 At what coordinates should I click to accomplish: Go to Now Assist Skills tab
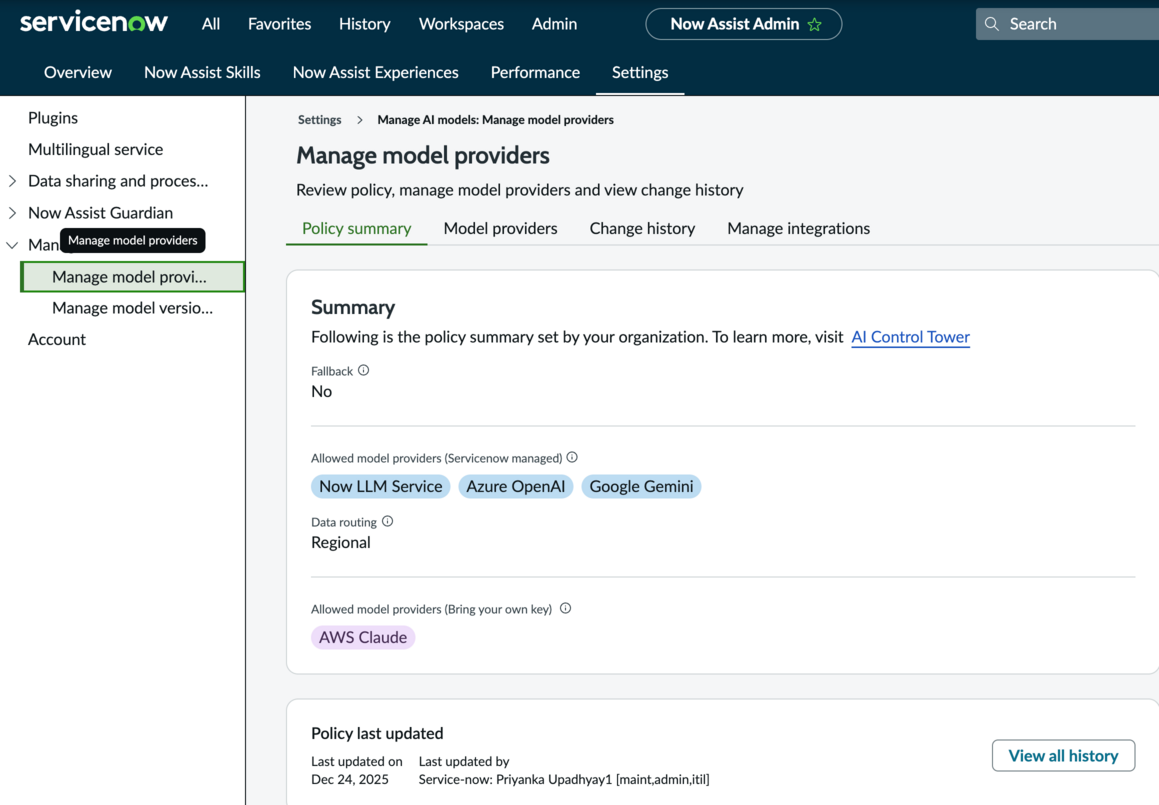pyautogui.click(x=203, y=72)
